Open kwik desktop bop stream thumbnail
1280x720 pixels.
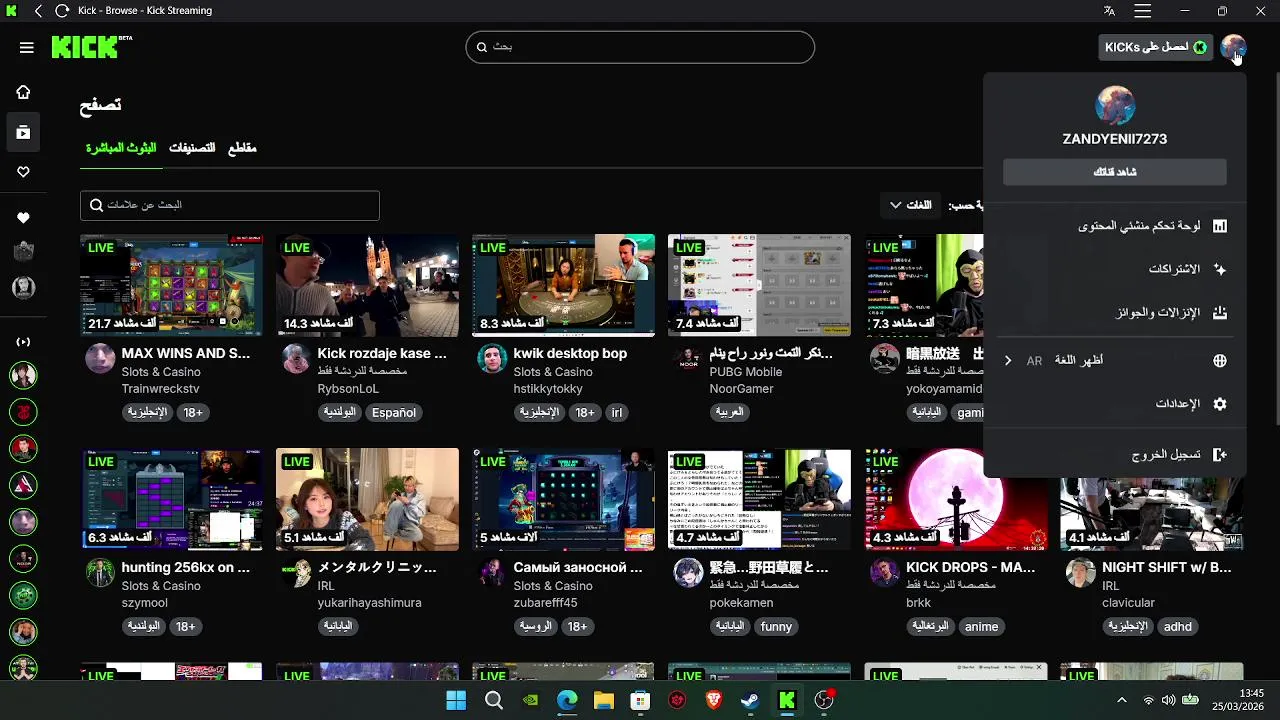[x=564, y=285]
